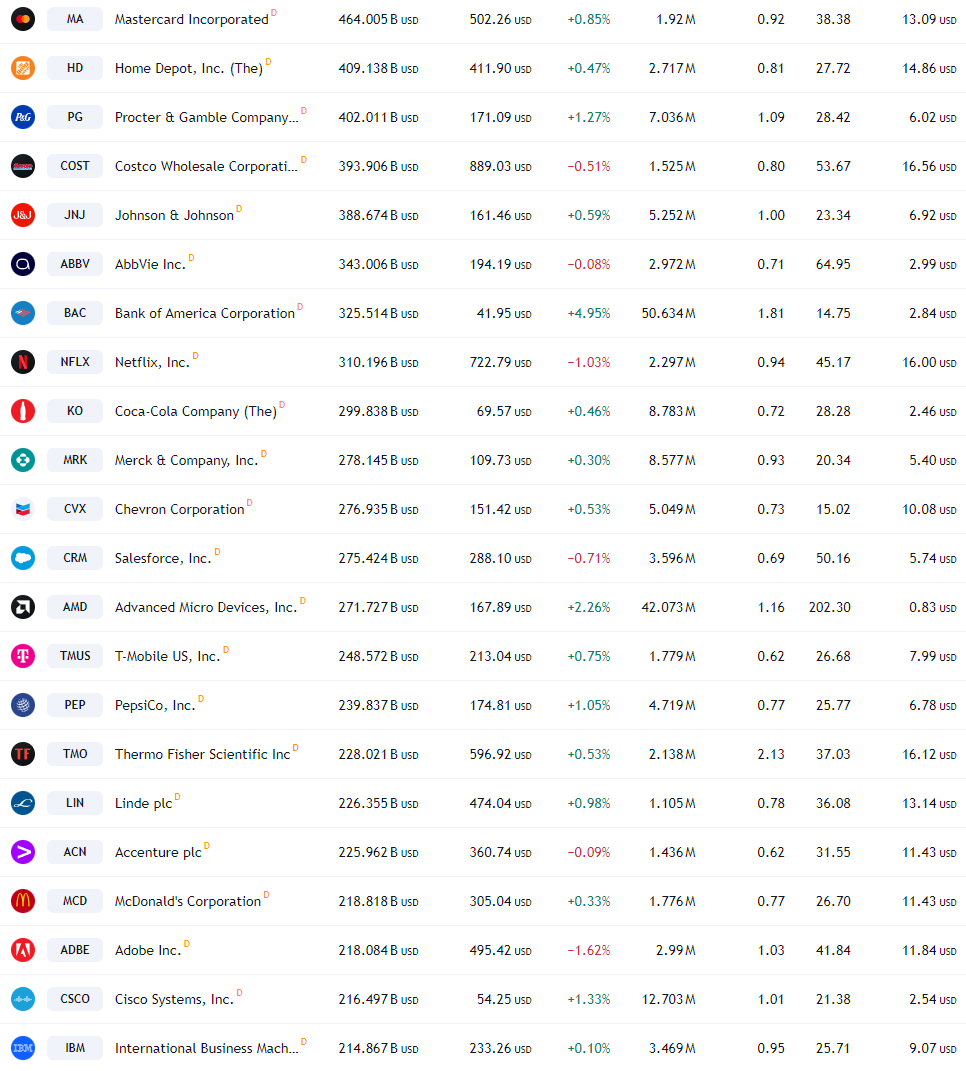Open Johnson & Johnson company link
The width and height of the screenshot is (966, 1071).
[x=174, y=216]
